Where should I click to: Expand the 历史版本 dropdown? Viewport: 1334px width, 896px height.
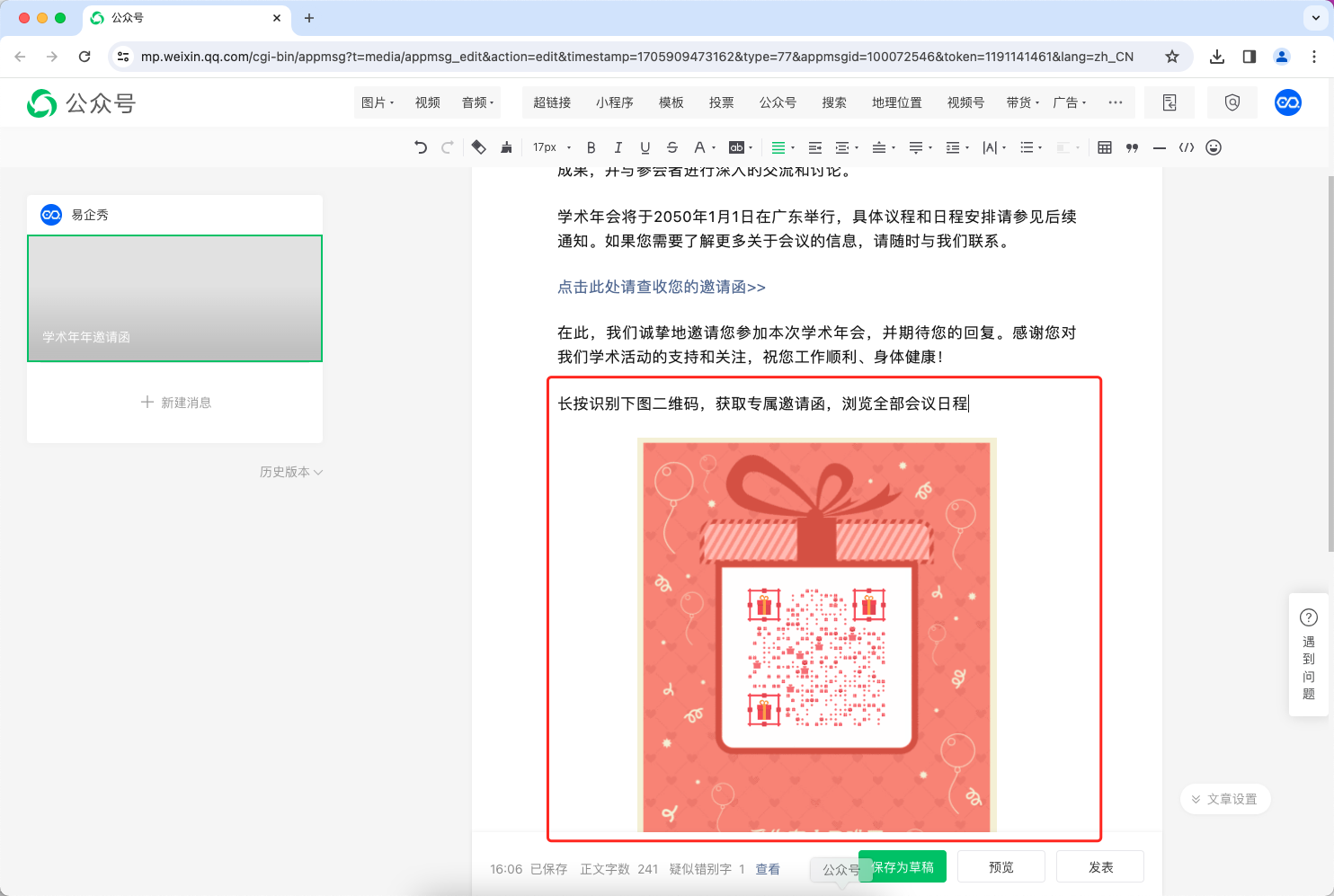pos(291,472)
